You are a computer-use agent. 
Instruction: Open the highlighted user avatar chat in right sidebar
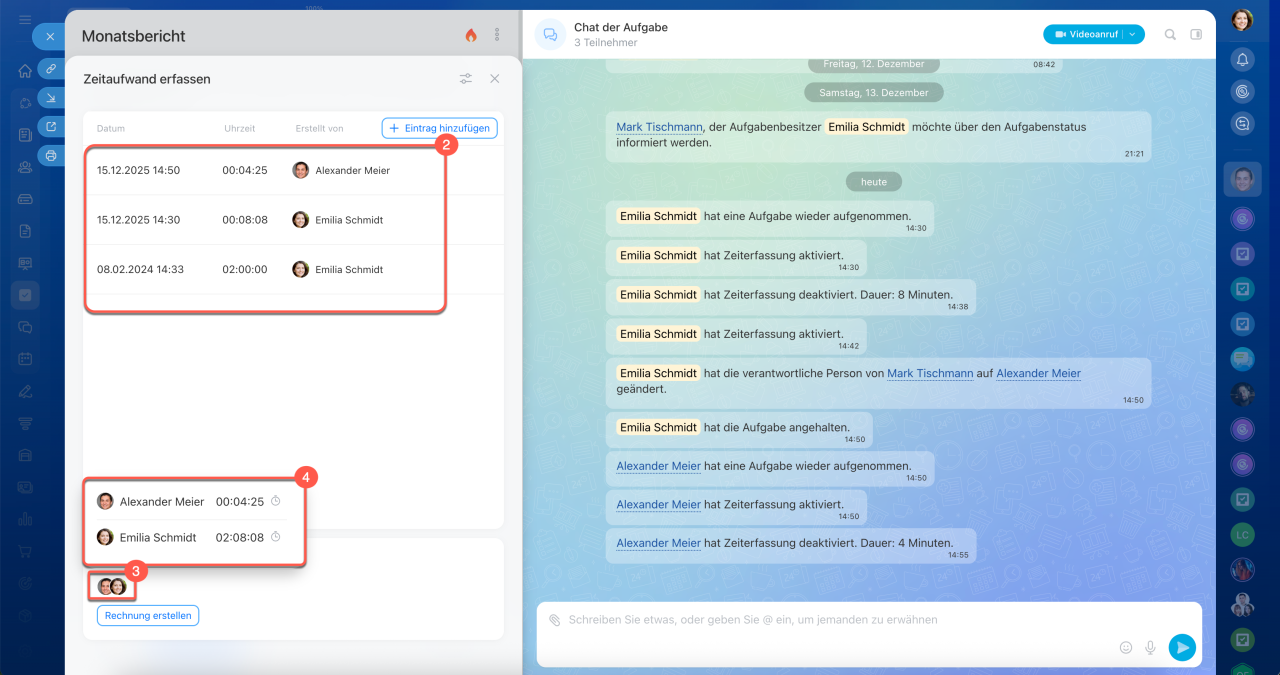point(1242,180)
